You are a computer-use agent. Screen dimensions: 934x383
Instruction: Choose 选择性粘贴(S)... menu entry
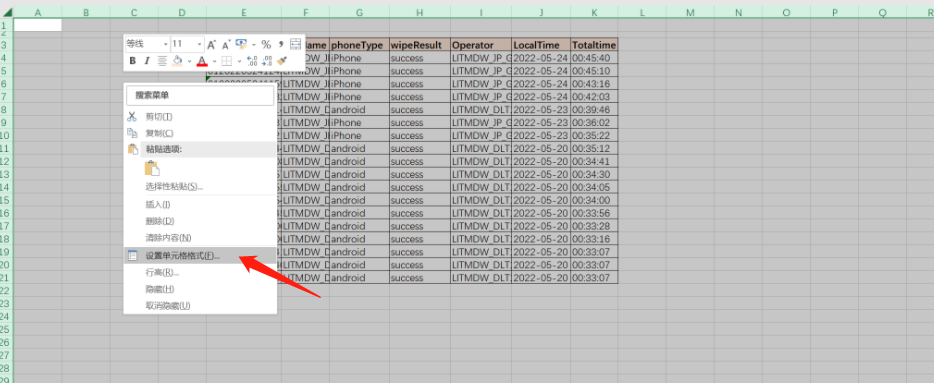click(x=200, y=186)
